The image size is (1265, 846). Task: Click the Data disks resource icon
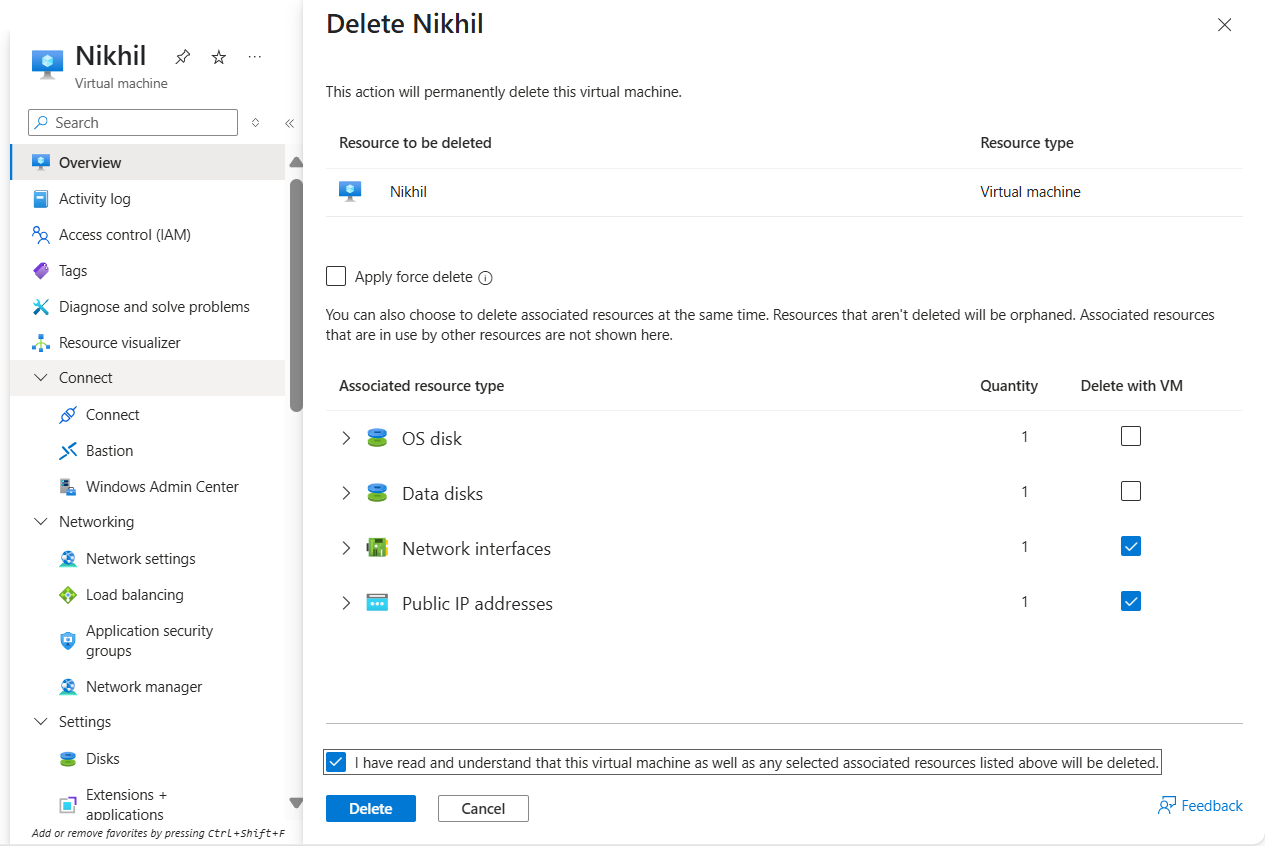pyautogui.click(x=377, y=493)
